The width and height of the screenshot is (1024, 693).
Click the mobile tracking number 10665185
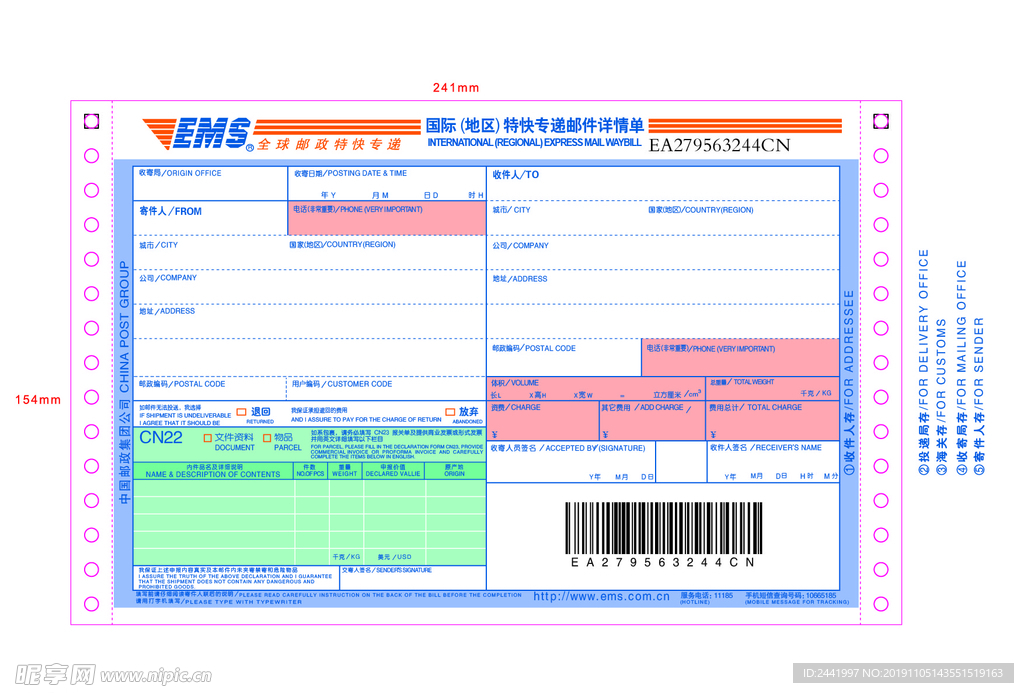[790, 597]
